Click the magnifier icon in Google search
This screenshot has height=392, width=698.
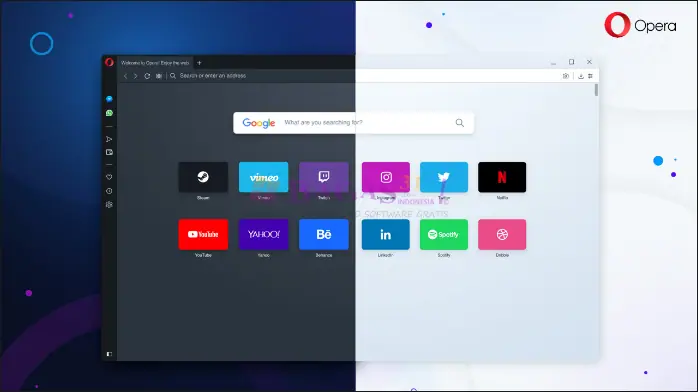tap(460, 123)
